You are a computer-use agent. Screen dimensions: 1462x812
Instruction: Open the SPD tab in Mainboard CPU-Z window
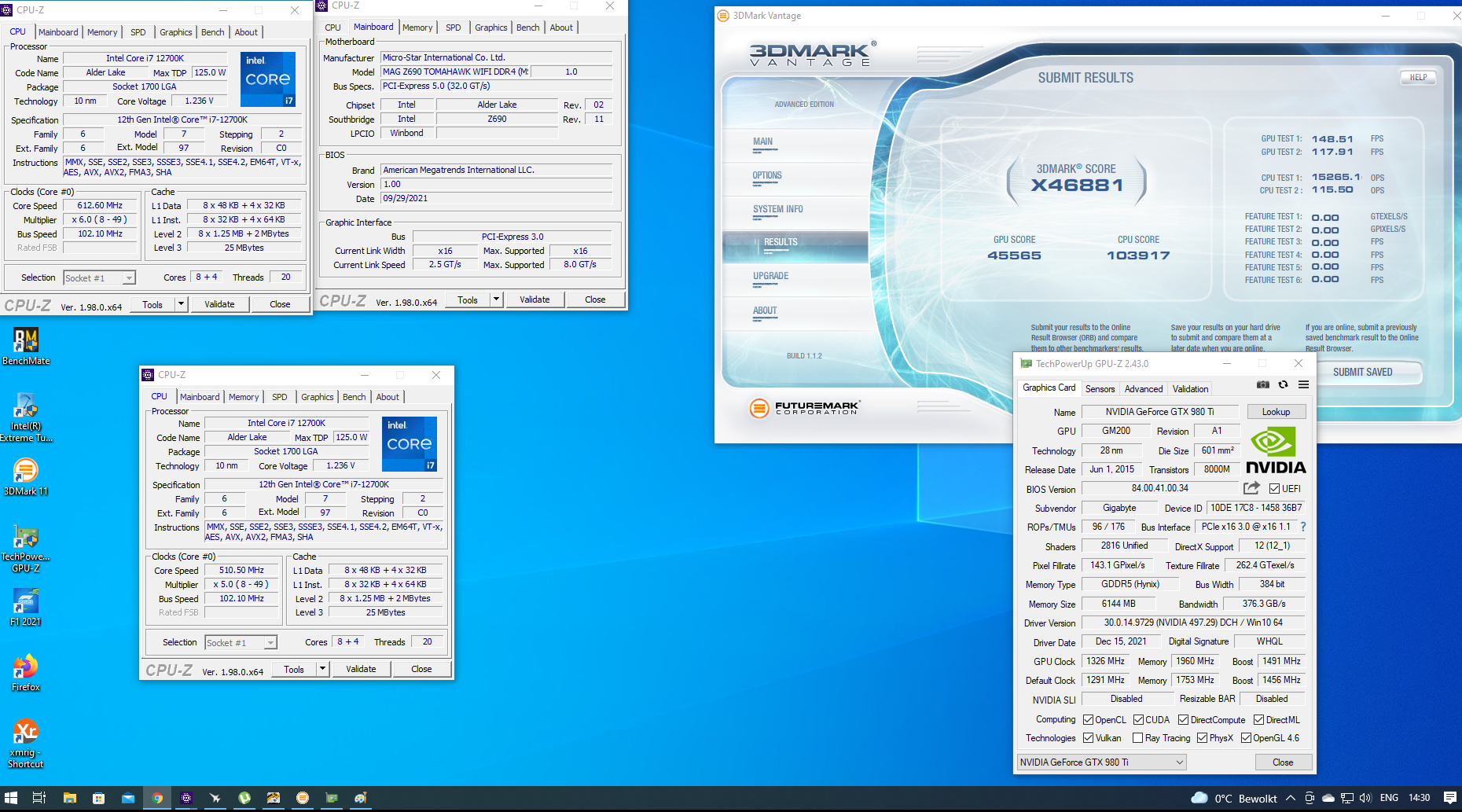coord(453,28)
